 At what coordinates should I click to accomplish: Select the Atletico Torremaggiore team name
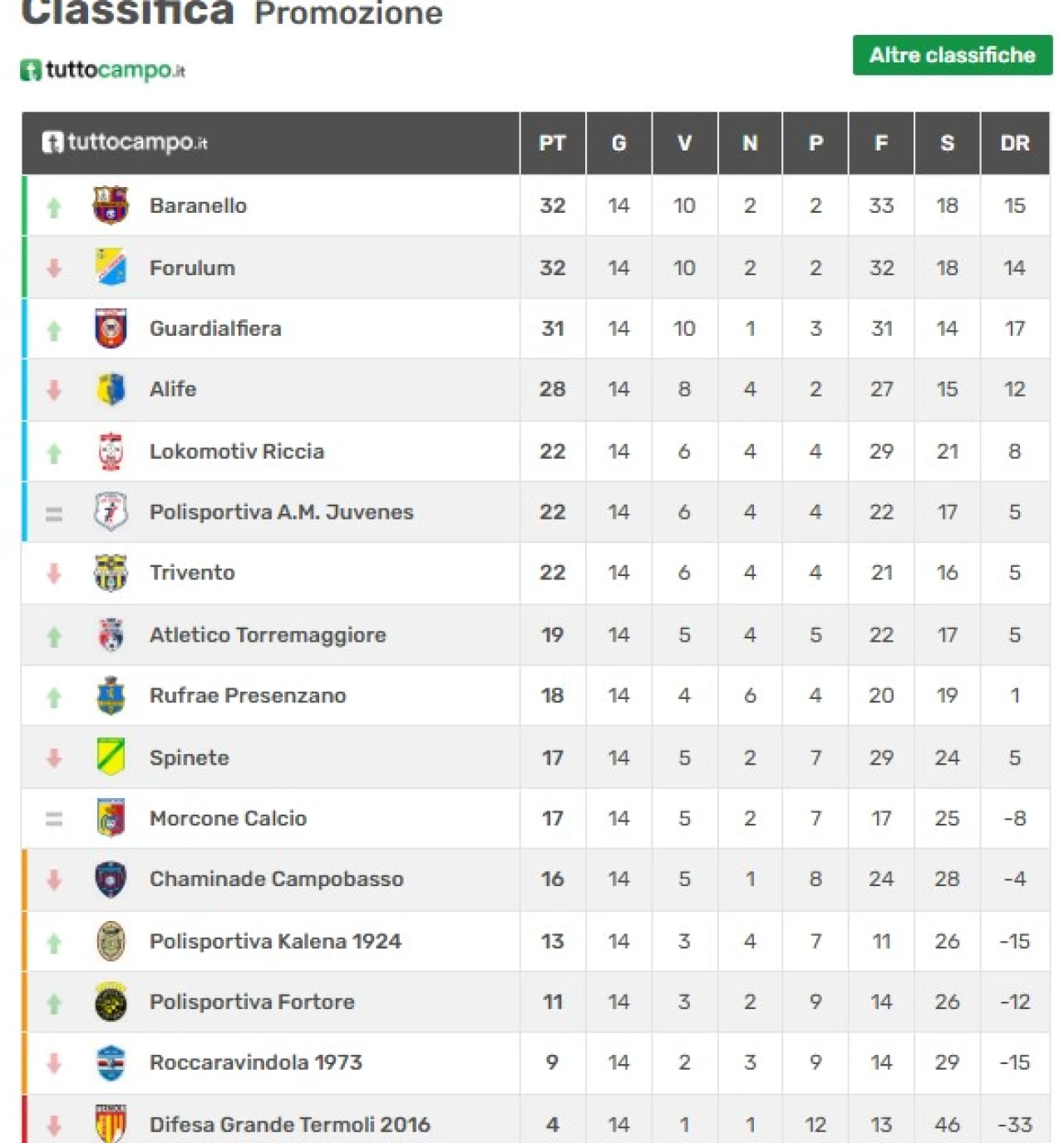click(268, 635)
